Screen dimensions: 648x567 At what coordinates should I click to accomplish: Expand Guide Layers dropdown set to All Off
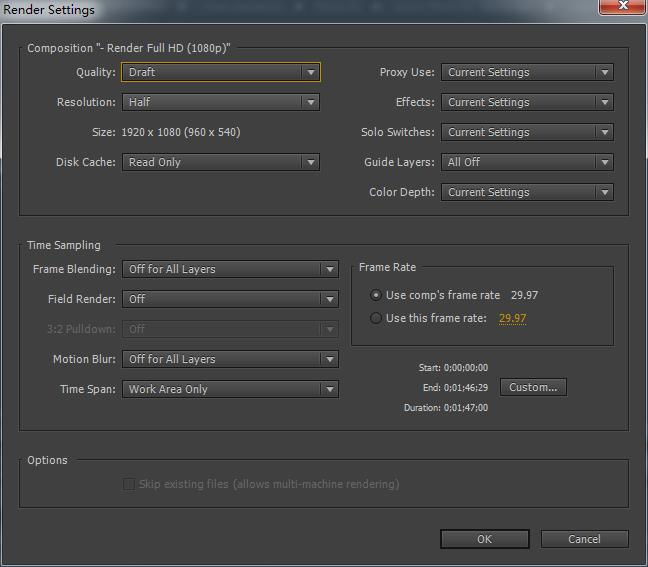[527, 162]
